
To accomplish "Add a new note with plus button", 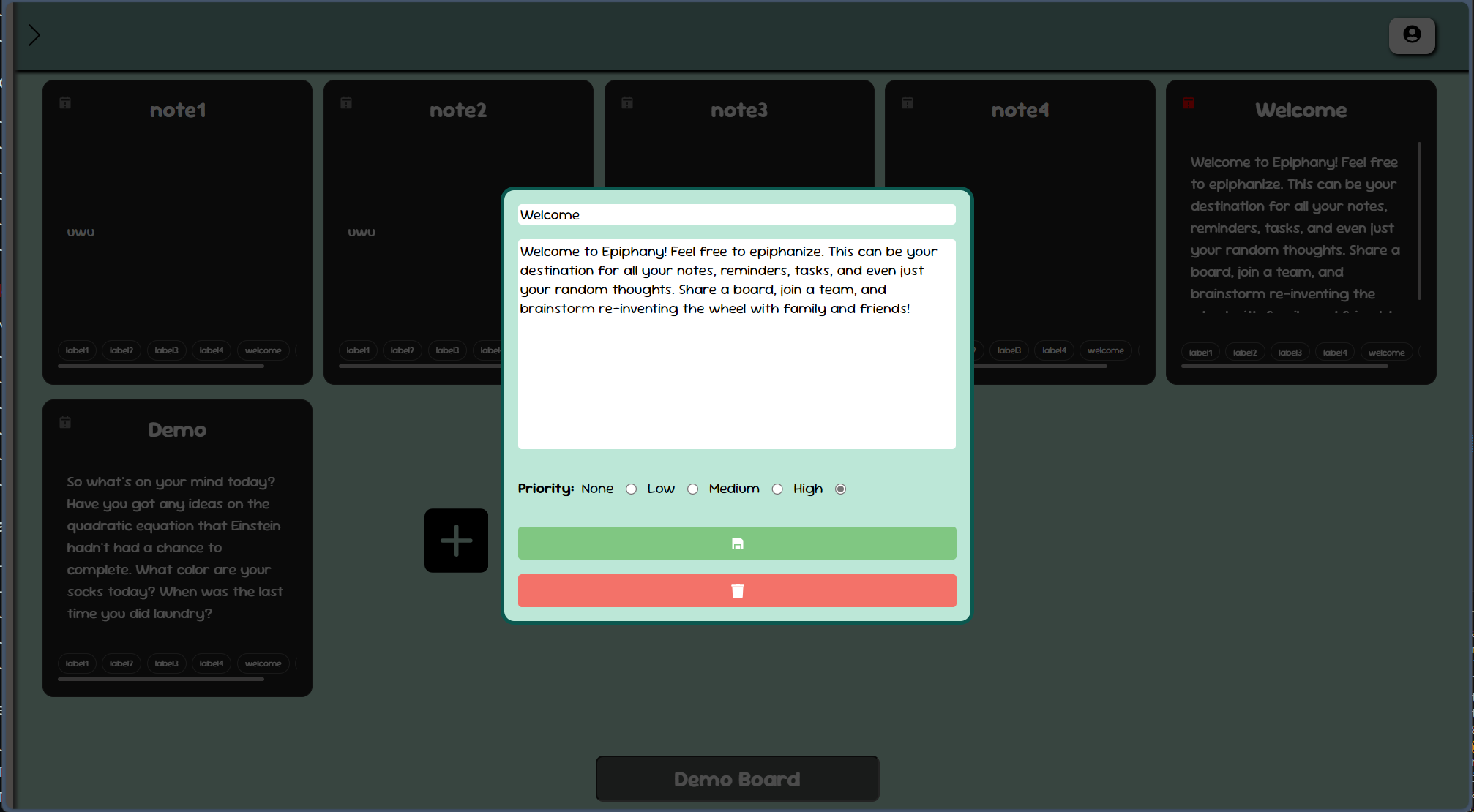I will point(456,541).
